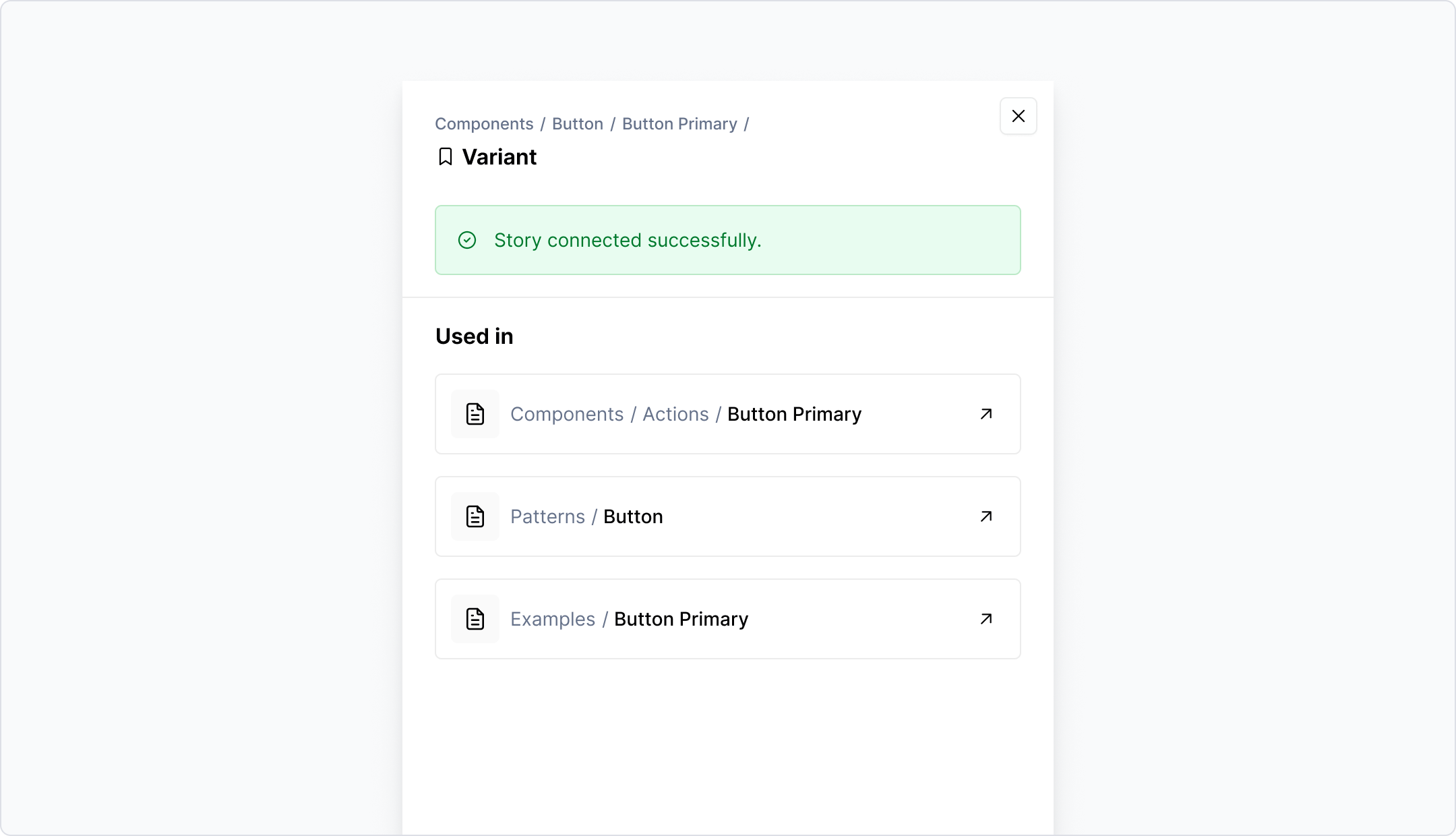The width and height of the screenshot is (1456, 836).
Task: Click the Story connected successfully banner
Action: 728,240
